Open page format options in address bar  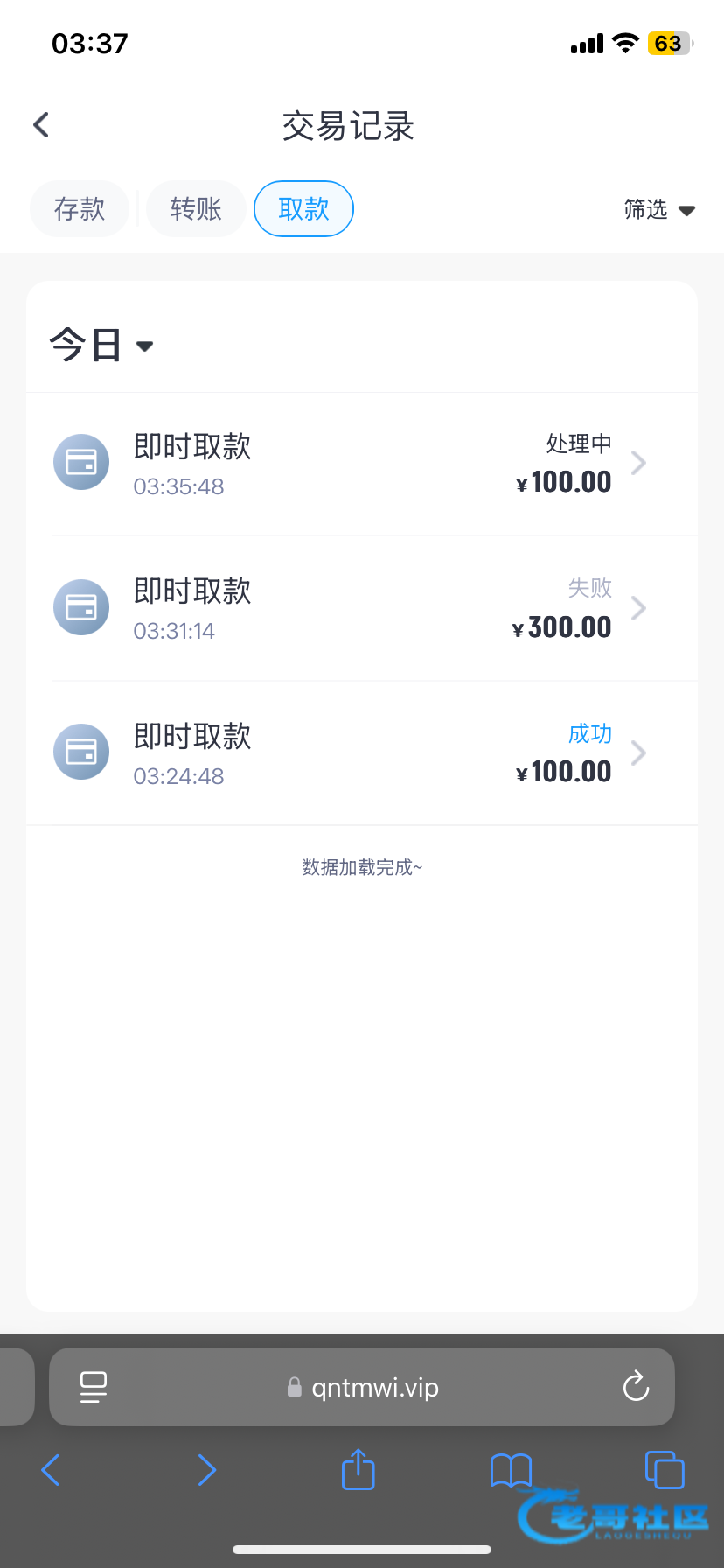[x=94, y=1387]
